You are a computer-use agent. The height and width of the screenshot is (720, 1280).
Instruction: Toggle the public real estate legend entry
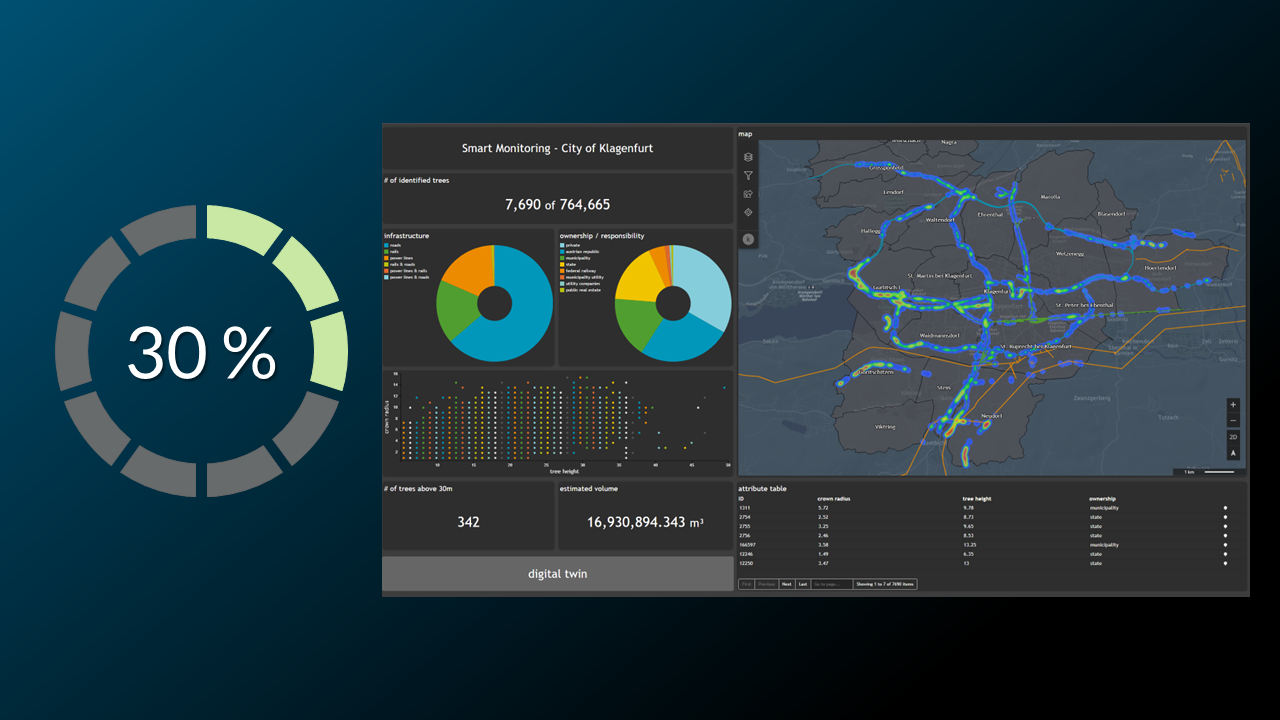tap(580, 290)
